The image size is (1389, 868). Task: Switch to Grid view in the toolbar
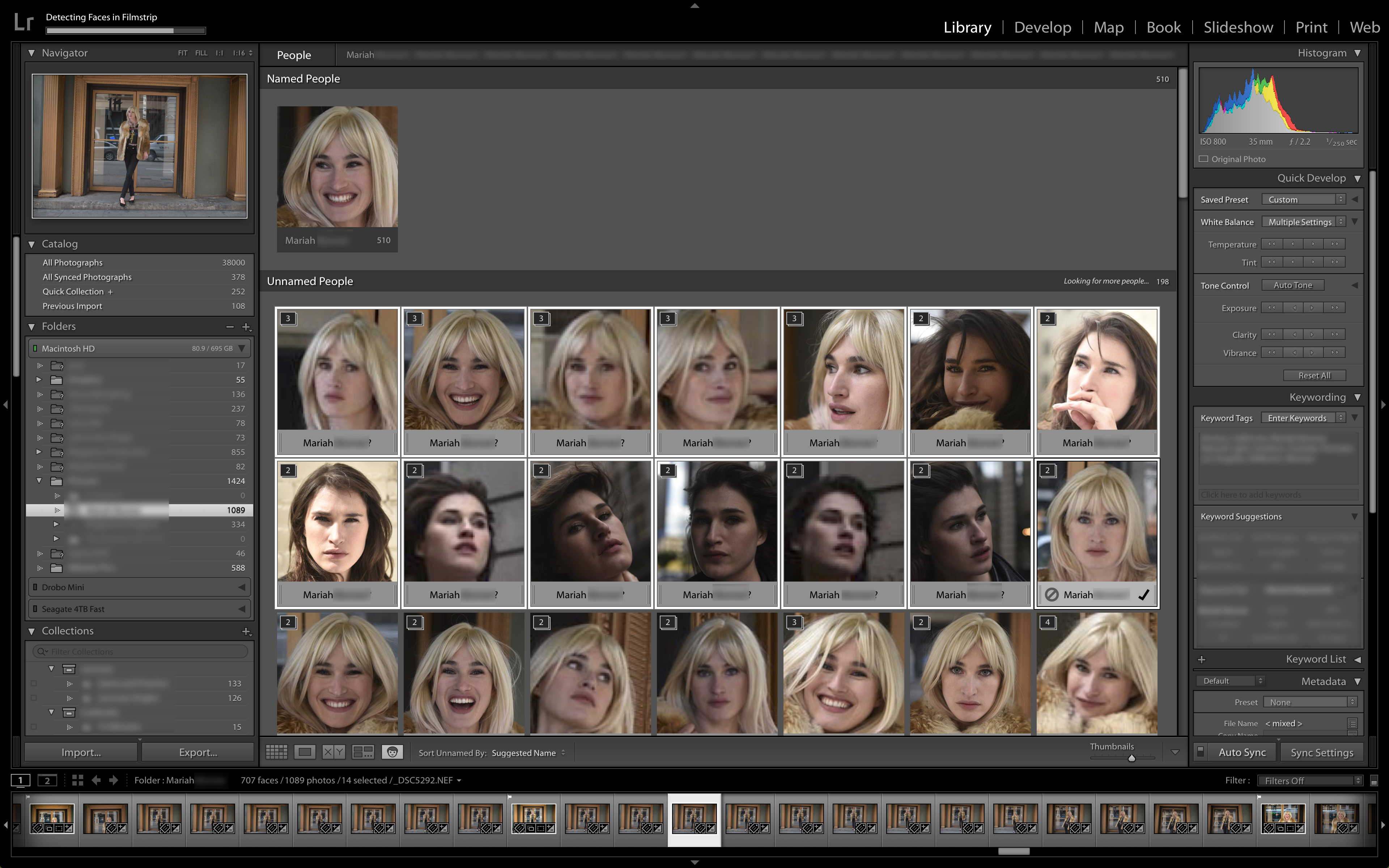pyautogui.click(x=277, y=752)
